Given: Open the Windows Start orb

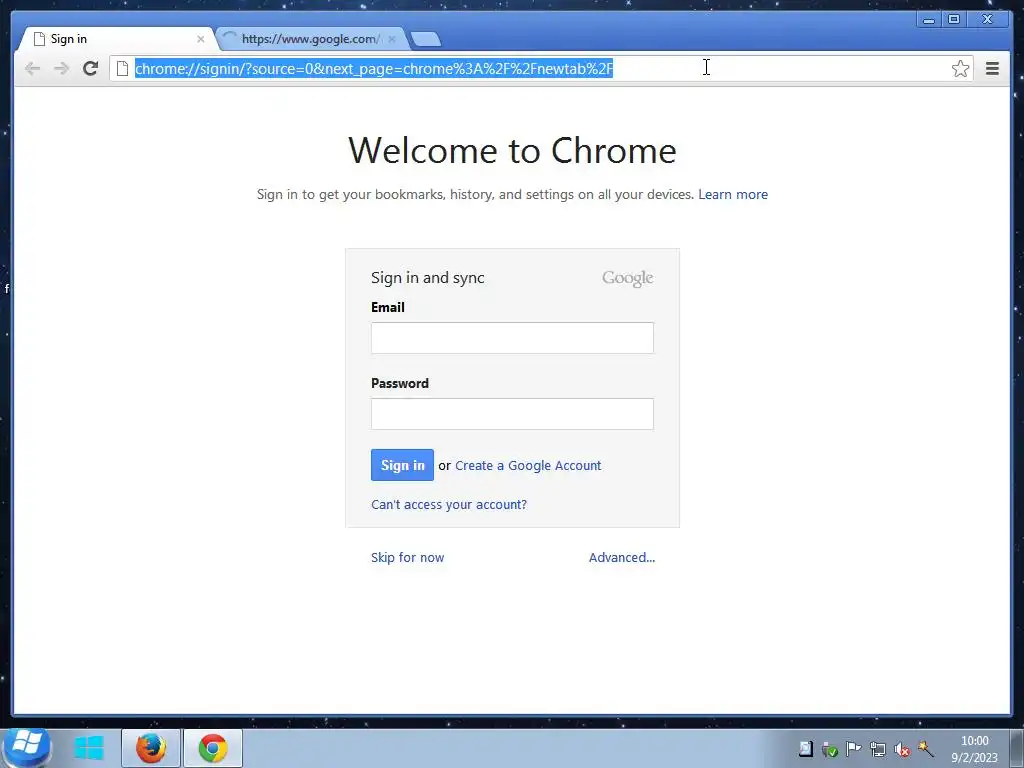Looking at the screenshot, I should tap(26, 747).
